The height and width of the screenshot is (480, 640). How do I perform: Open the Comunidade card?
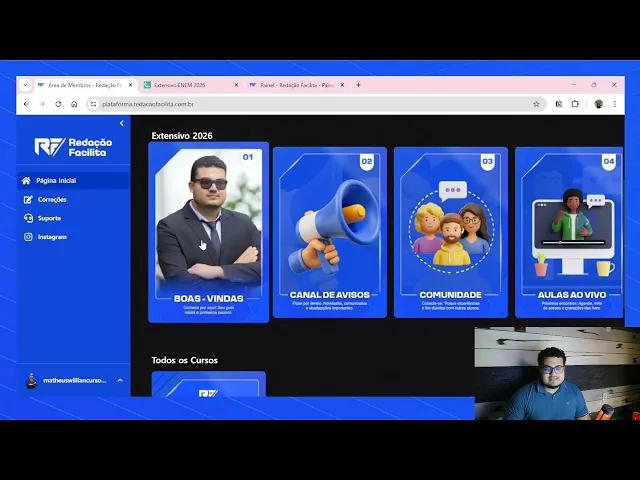pos(451,232)
